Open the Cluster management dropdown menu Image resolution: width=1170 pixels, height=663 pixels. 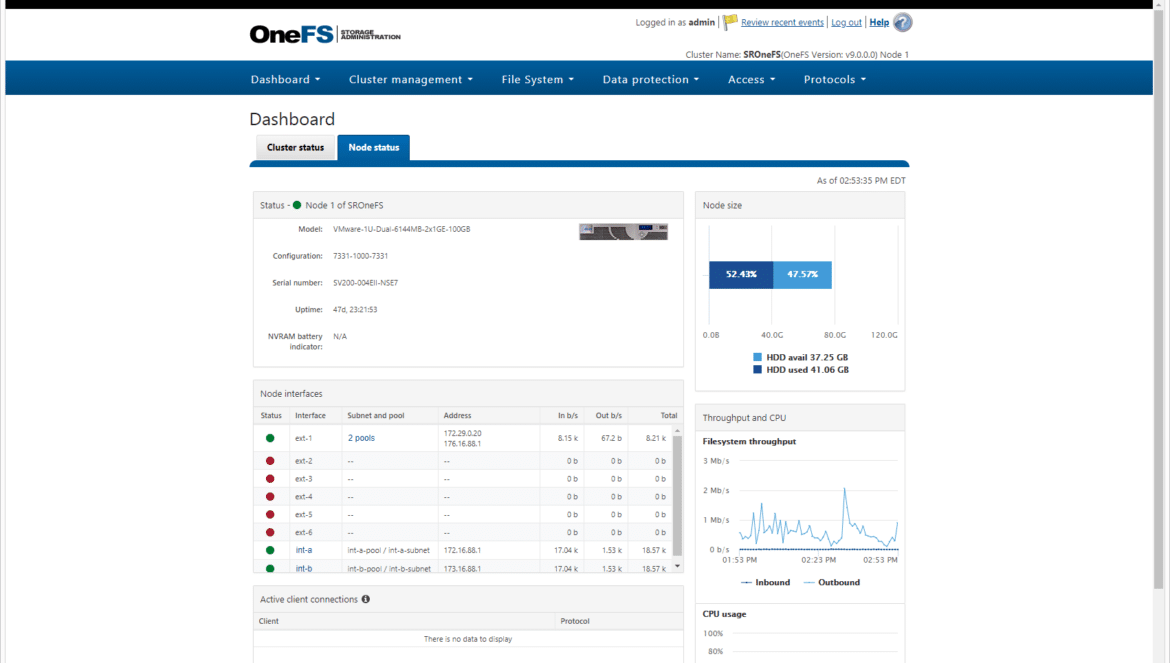click(x=410, y=79)
